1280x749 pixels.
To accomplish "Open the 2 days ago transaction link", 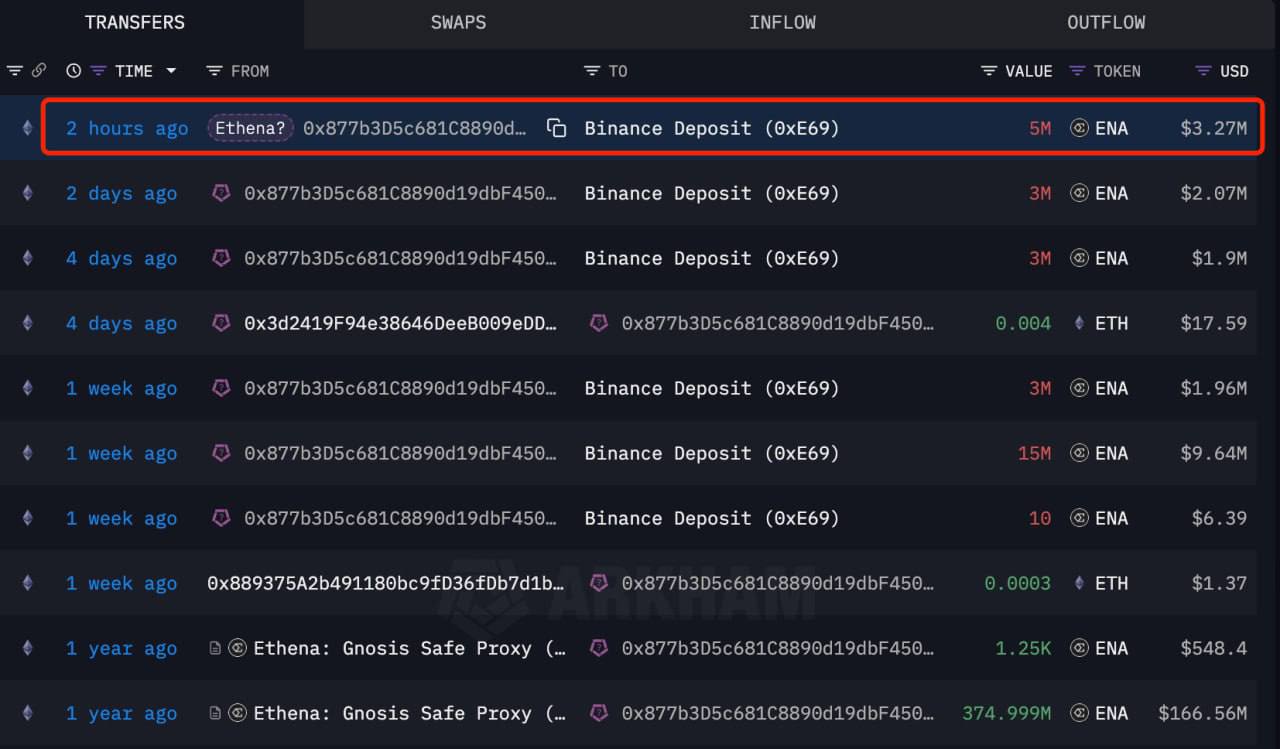I will [121, 193].
